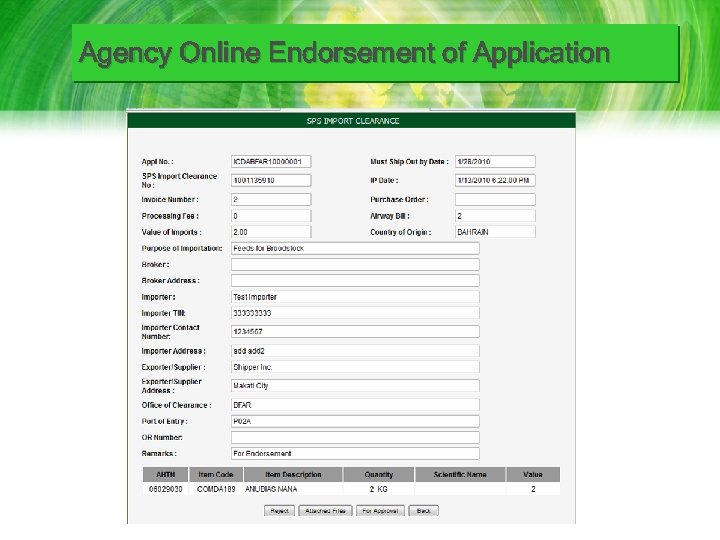
Task: Click the Port of Entry field
Action: coord(355,421)
